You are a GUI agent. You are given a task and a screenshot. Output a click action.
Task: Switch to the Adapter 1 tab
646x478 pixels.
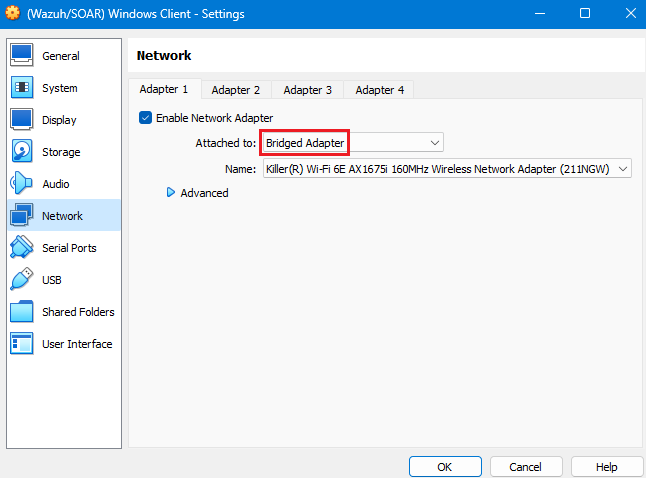tap(164, 89)
